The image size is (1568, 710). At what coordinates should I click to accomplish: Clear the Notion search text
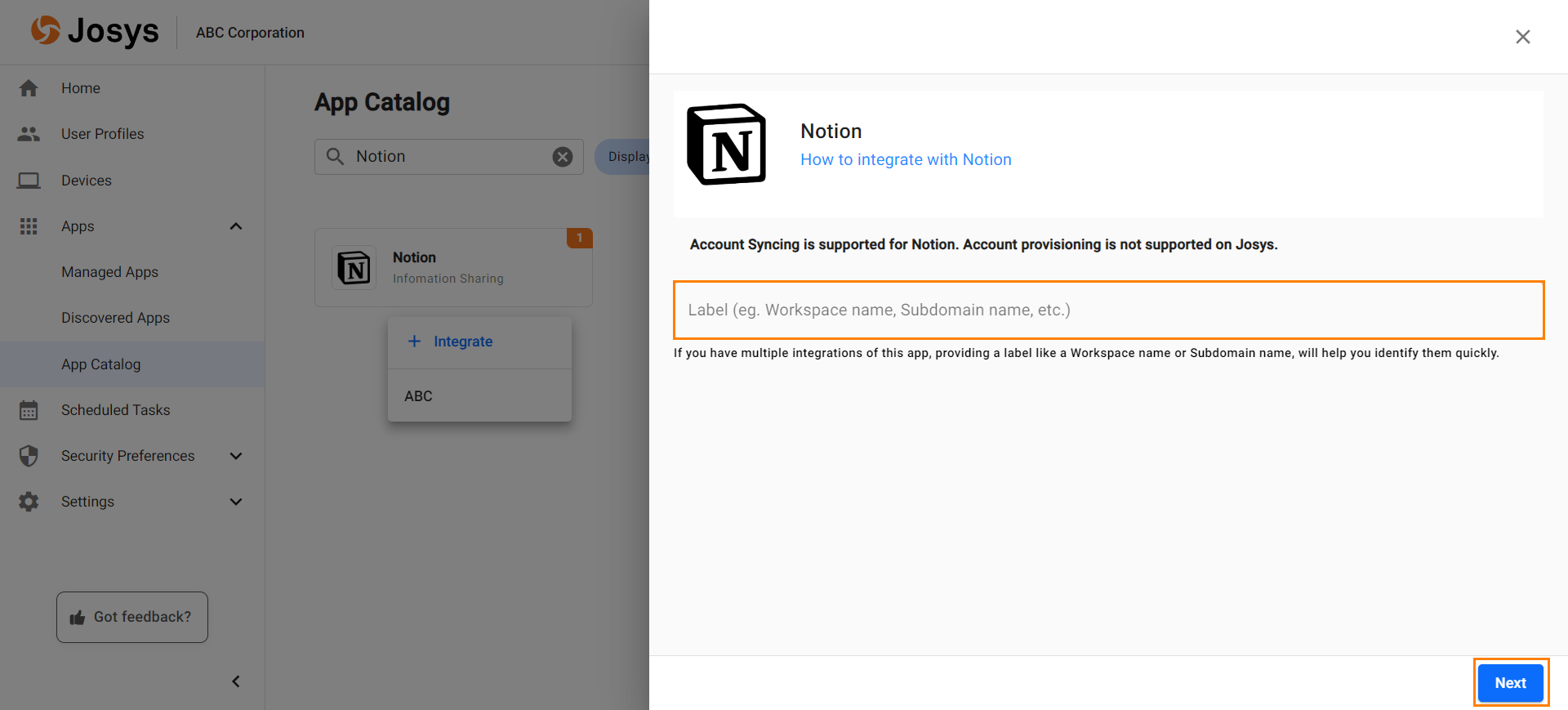coord(563,157)
